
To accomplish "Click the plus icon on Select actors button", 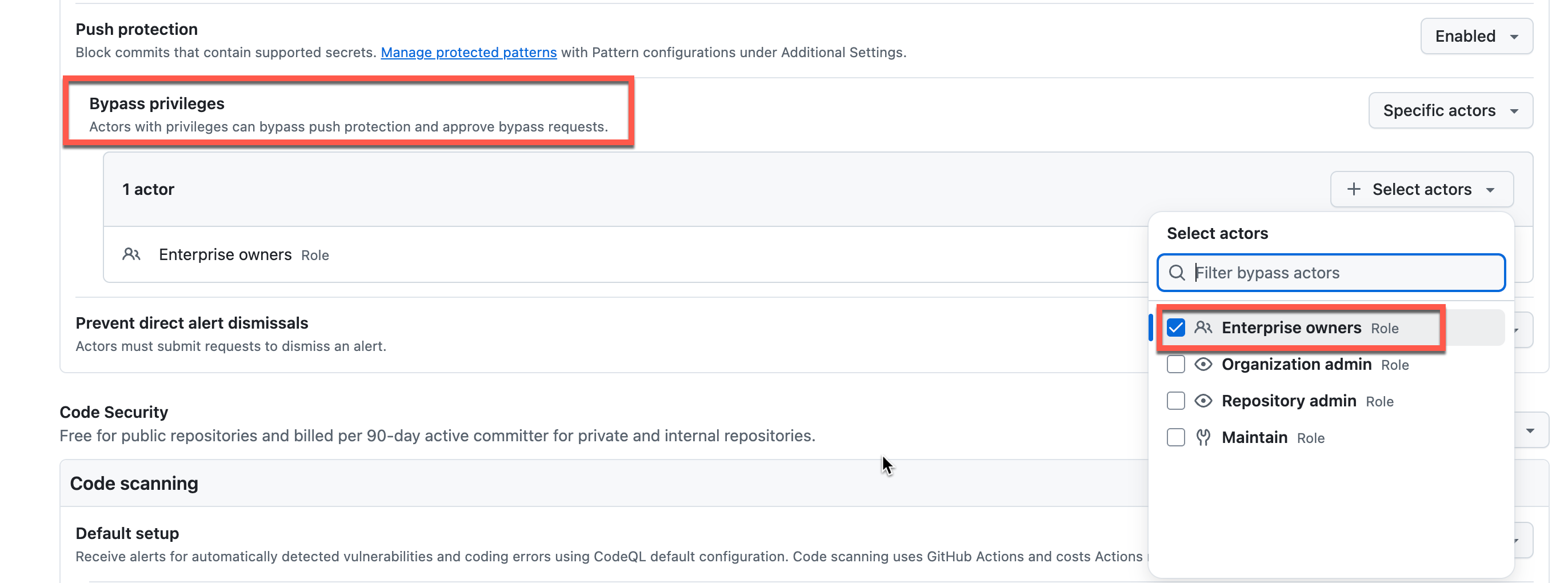I will 1354,189.
